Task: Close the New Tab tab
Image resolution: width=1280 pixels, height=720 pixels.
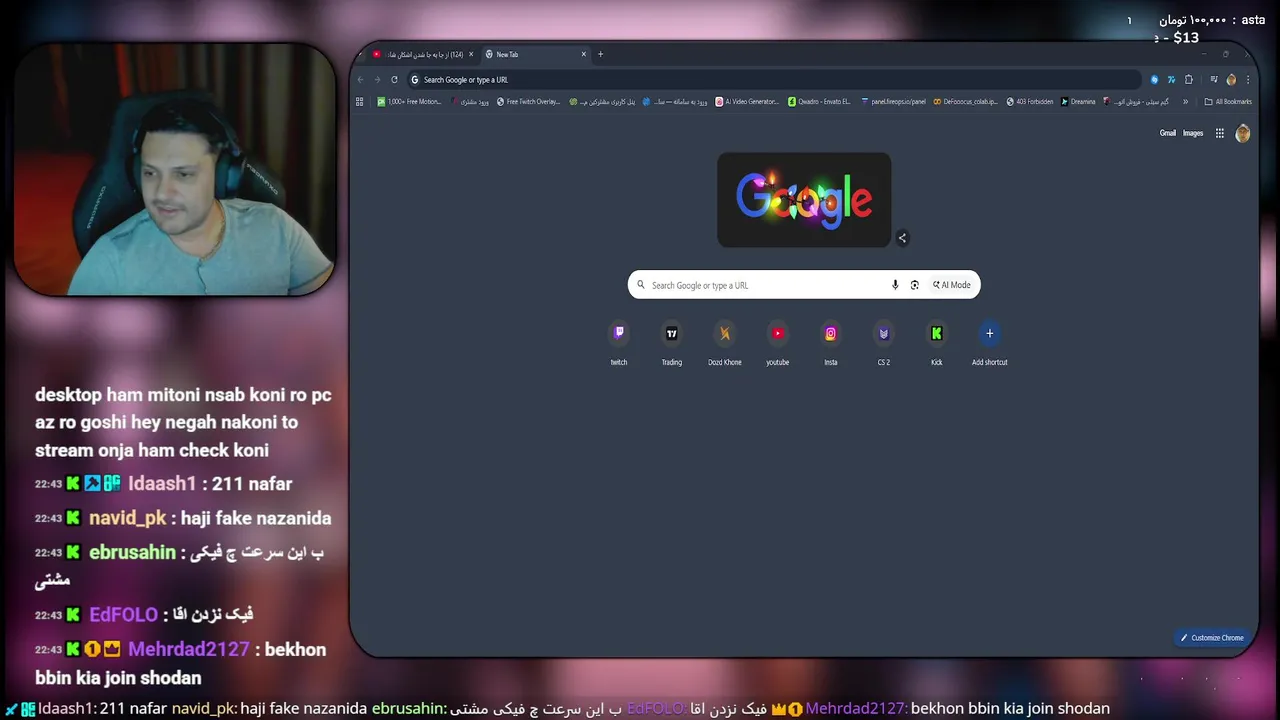Action: (x=584, y=54)
